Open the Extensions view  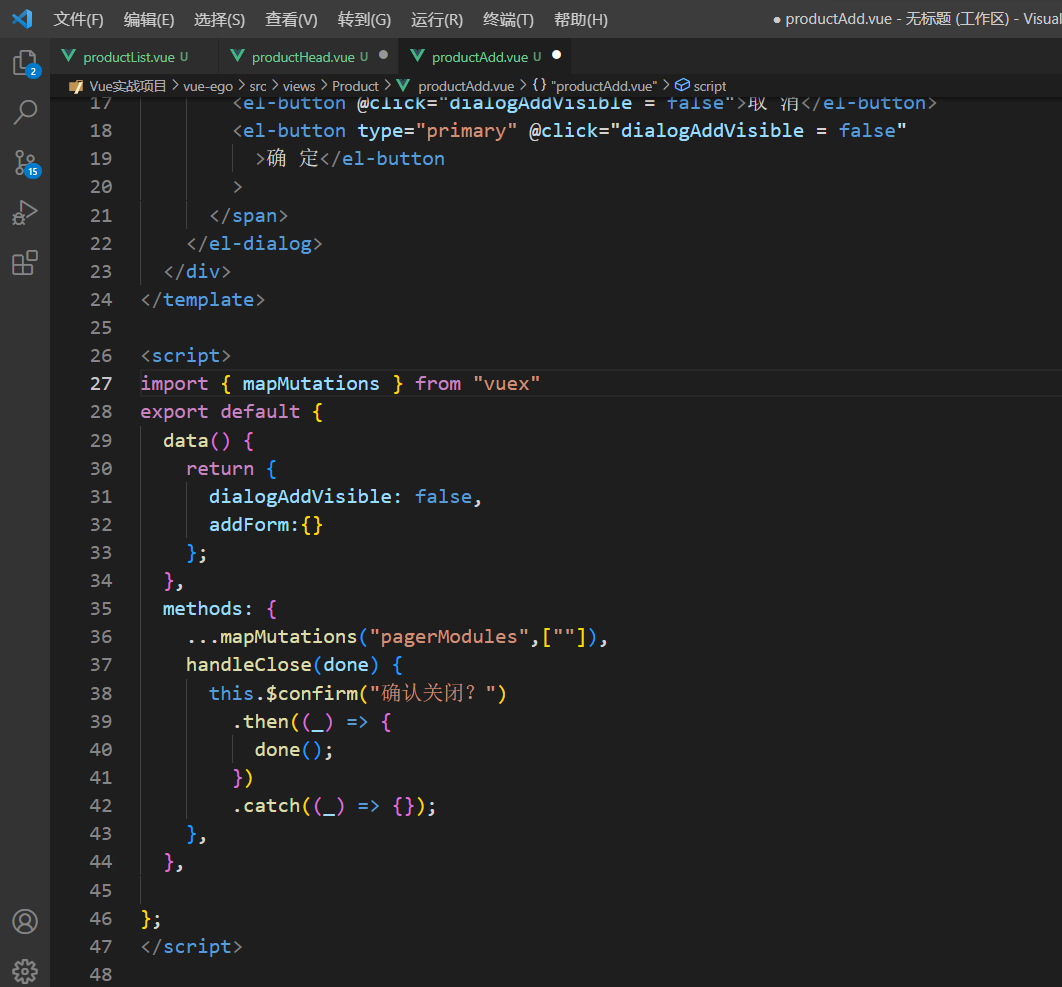[26, 263]
